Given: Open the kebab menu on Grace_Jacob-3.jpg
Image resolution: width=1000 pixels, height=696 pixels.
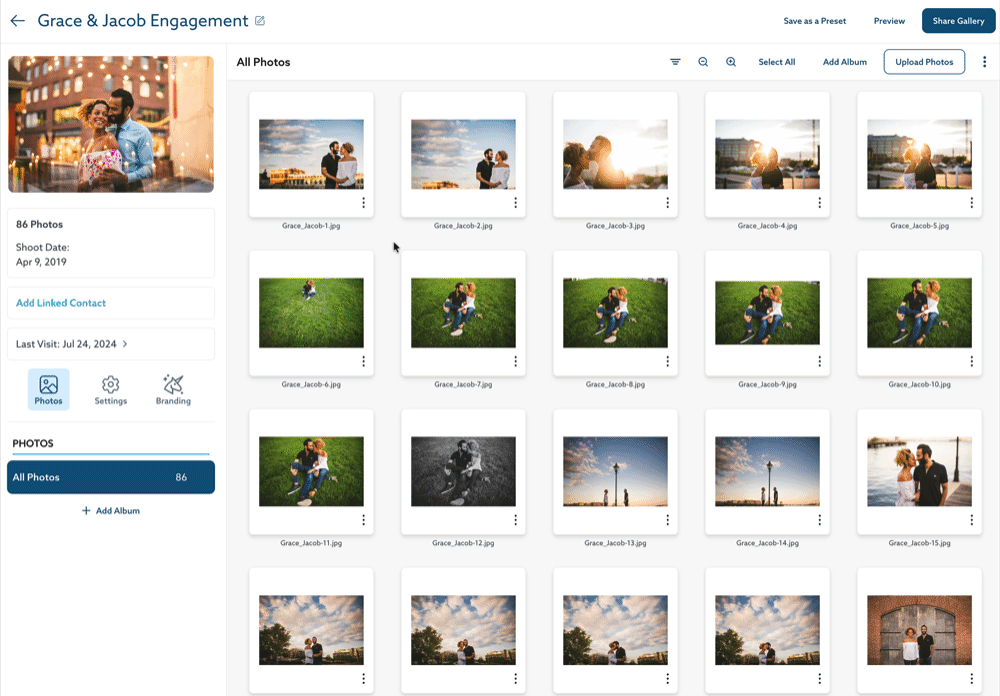Looking at the screenshot, I should point(667,202).
